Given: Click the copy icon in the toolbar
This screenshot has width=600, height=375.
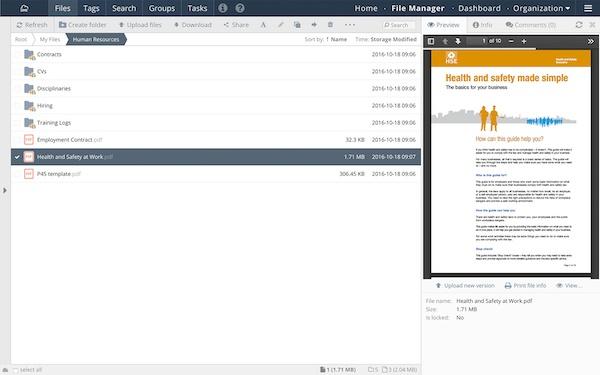Looking at the screenshot, I should point(297,25).
